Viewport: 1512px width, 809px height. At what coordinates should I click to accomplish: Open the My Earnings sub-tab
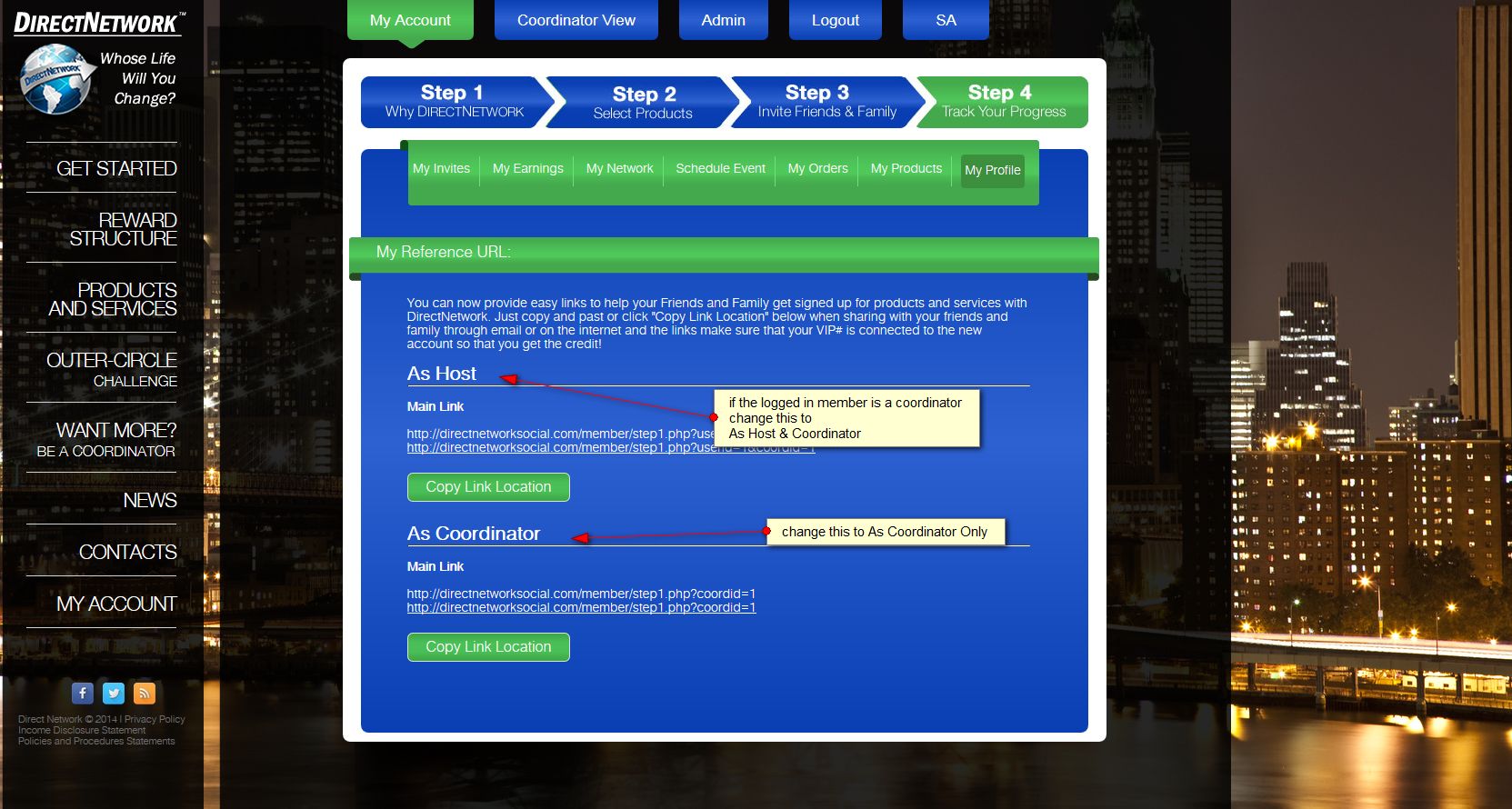pyautogui.click(x=528, y=168)
